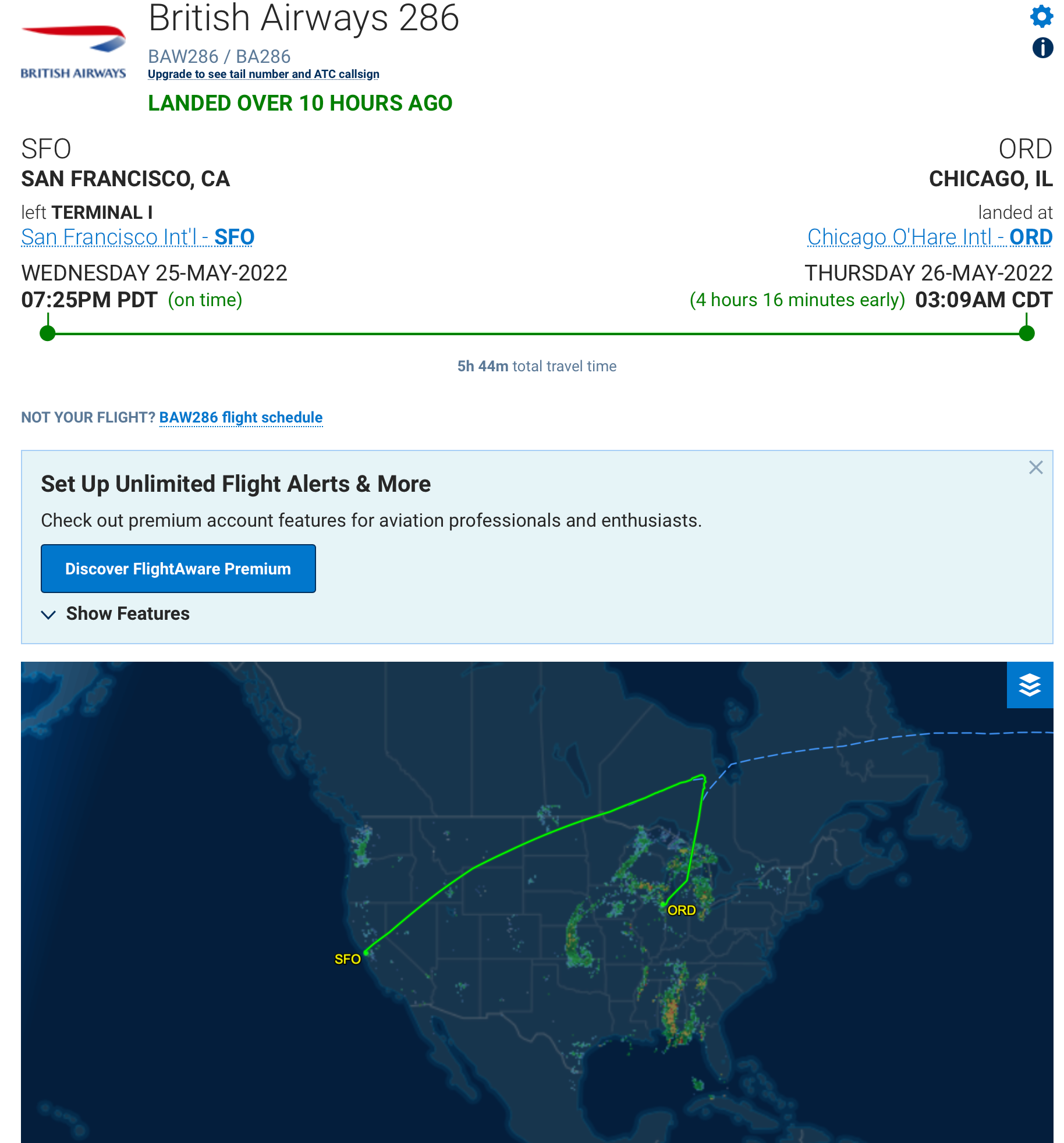Viewport: 1064px width, 1143px height.
Task: Dismiss the flight alerts banner
Action: click(1036, 467)
